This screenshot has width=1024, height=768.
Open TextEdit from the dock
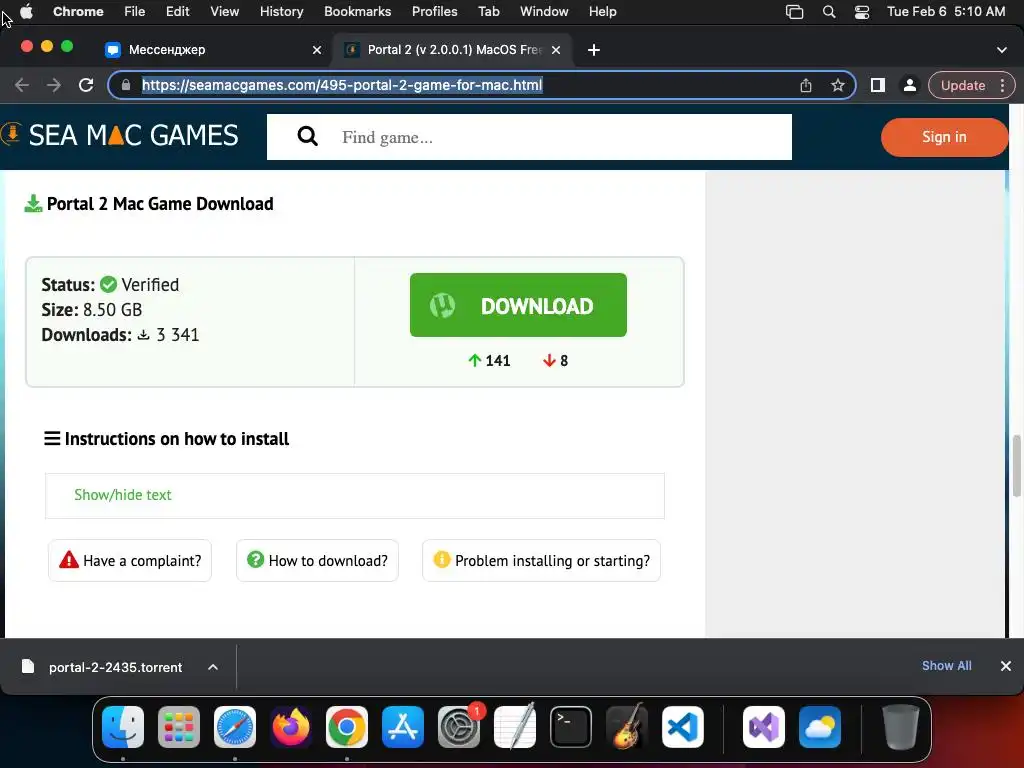pos(515,727)
